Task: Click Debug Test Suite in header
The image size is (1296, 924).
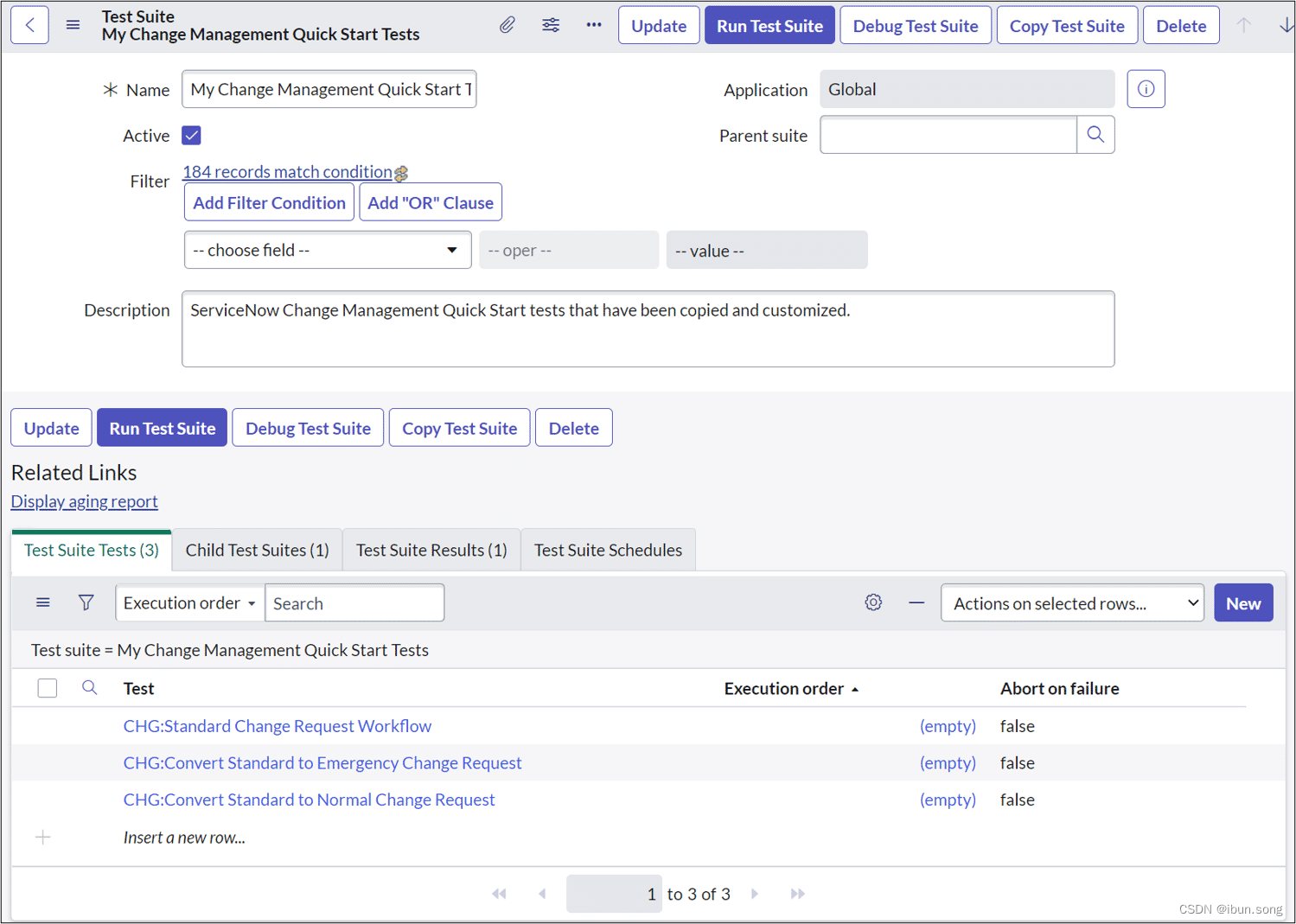Action: [916, 25]
